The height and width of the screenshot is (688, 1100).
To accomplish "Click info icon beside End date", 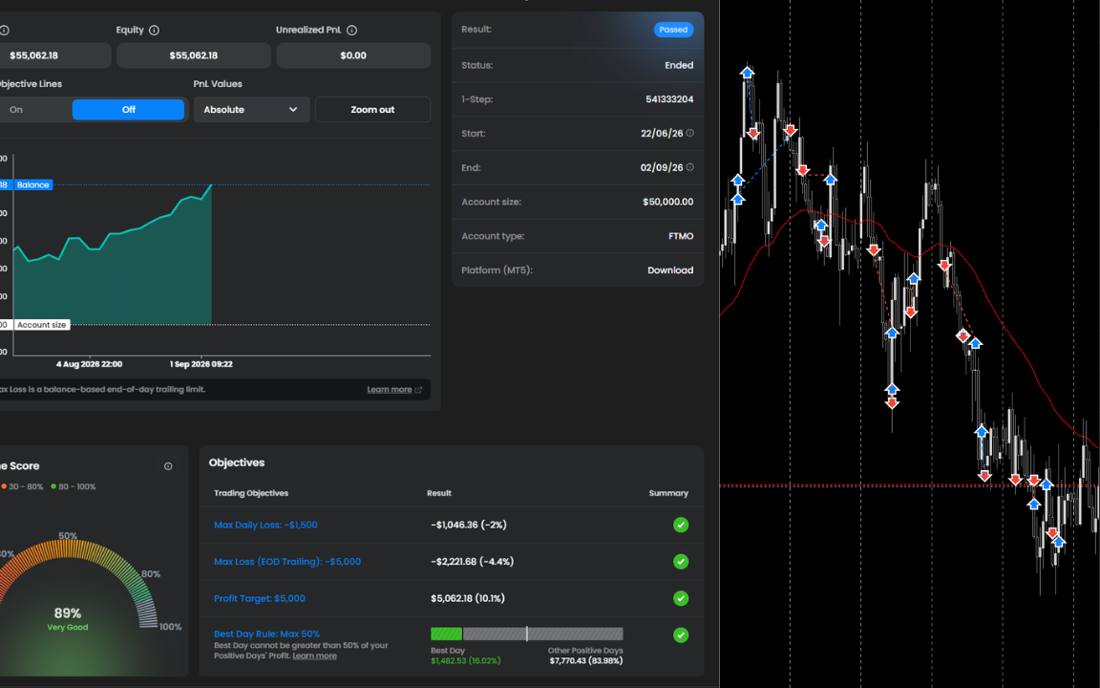I will click(x=690, y=168).
